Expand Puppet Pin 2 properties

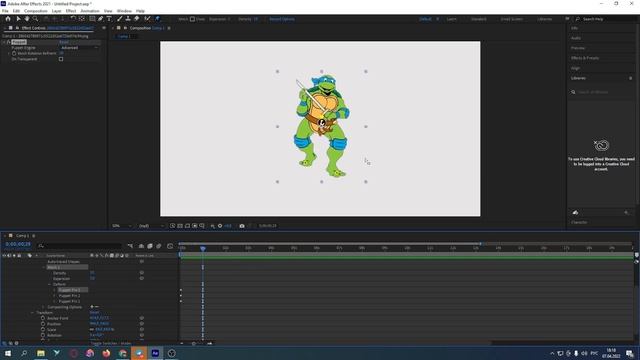pos(55,296)
